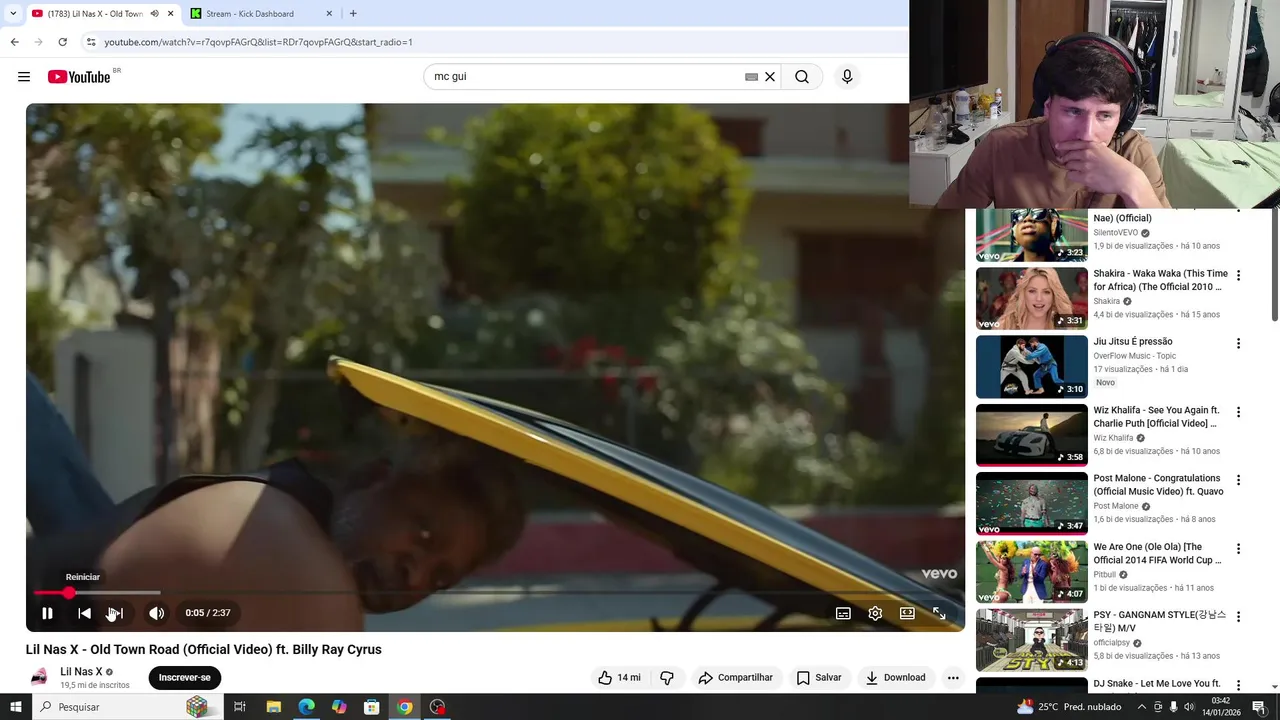
Task: Switch to the Stream - Kick Dashboard tab
Action: click(250, 14)
